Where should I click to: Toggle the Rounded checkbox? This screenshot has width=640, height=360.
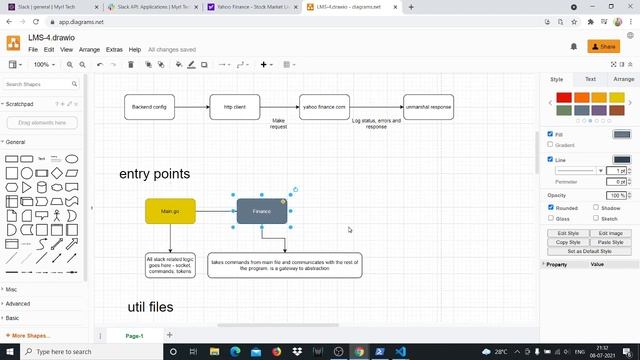point(551,207)
